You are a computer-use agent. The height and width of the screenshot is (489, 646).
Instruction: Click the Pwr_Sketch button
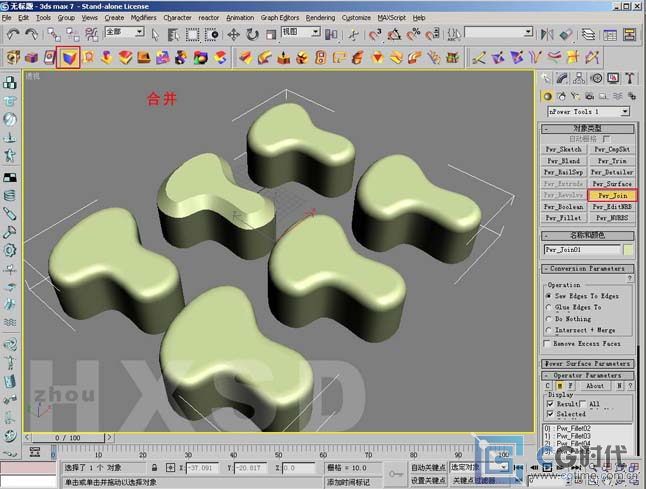click(564, 149)
